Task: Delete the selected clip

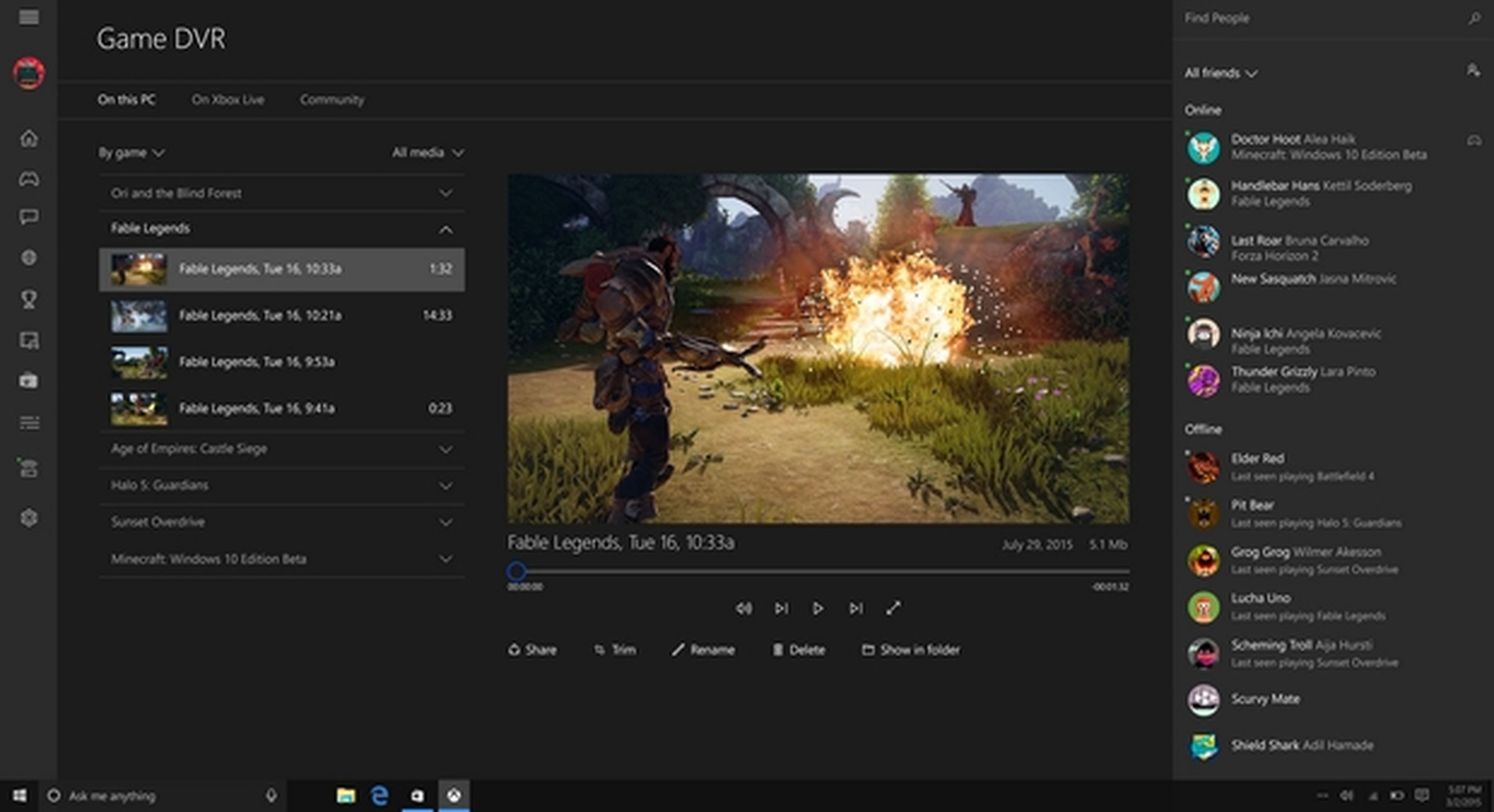Action: pyautogui.click(x=799, y=650)
